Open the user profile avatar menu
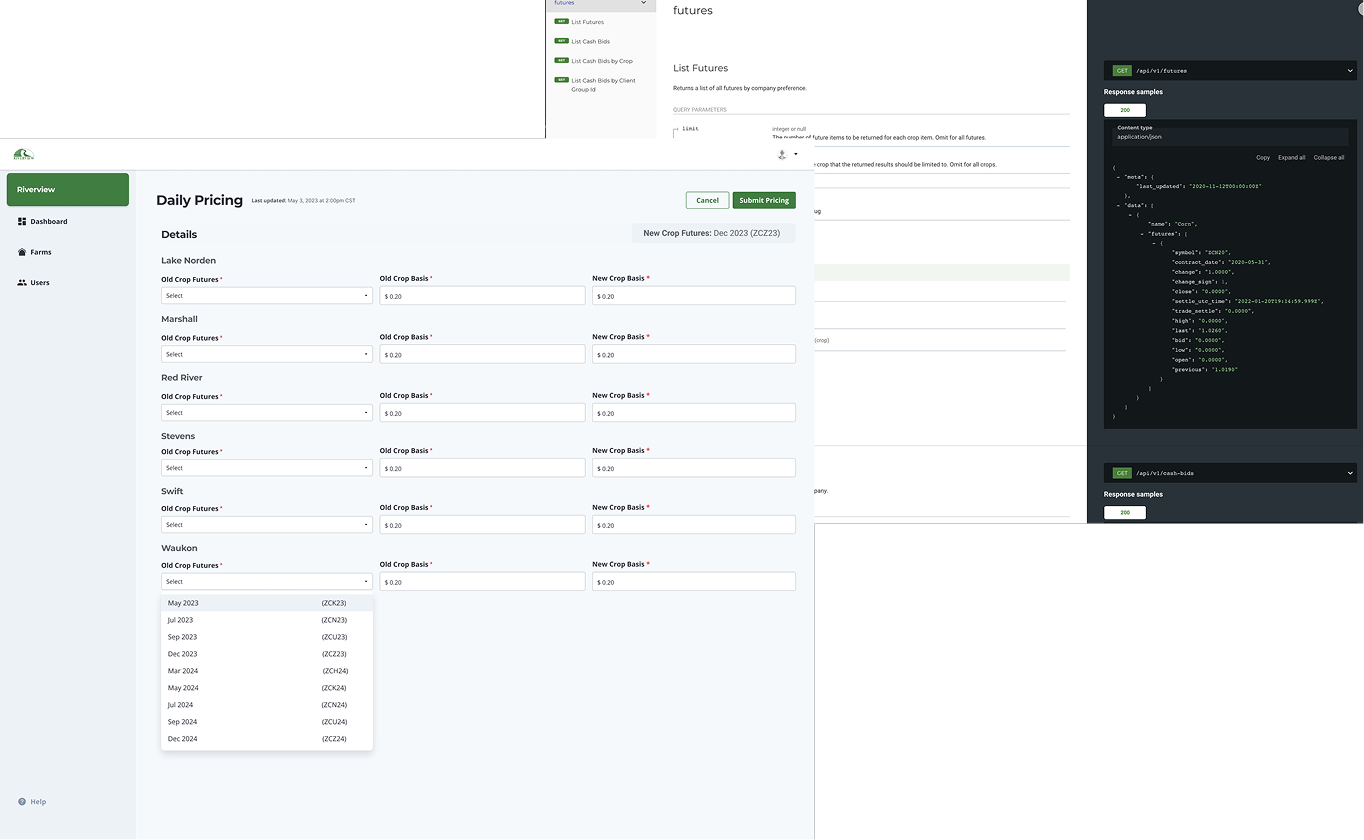The image size is (1364, 840). click(x=783, y=154)
